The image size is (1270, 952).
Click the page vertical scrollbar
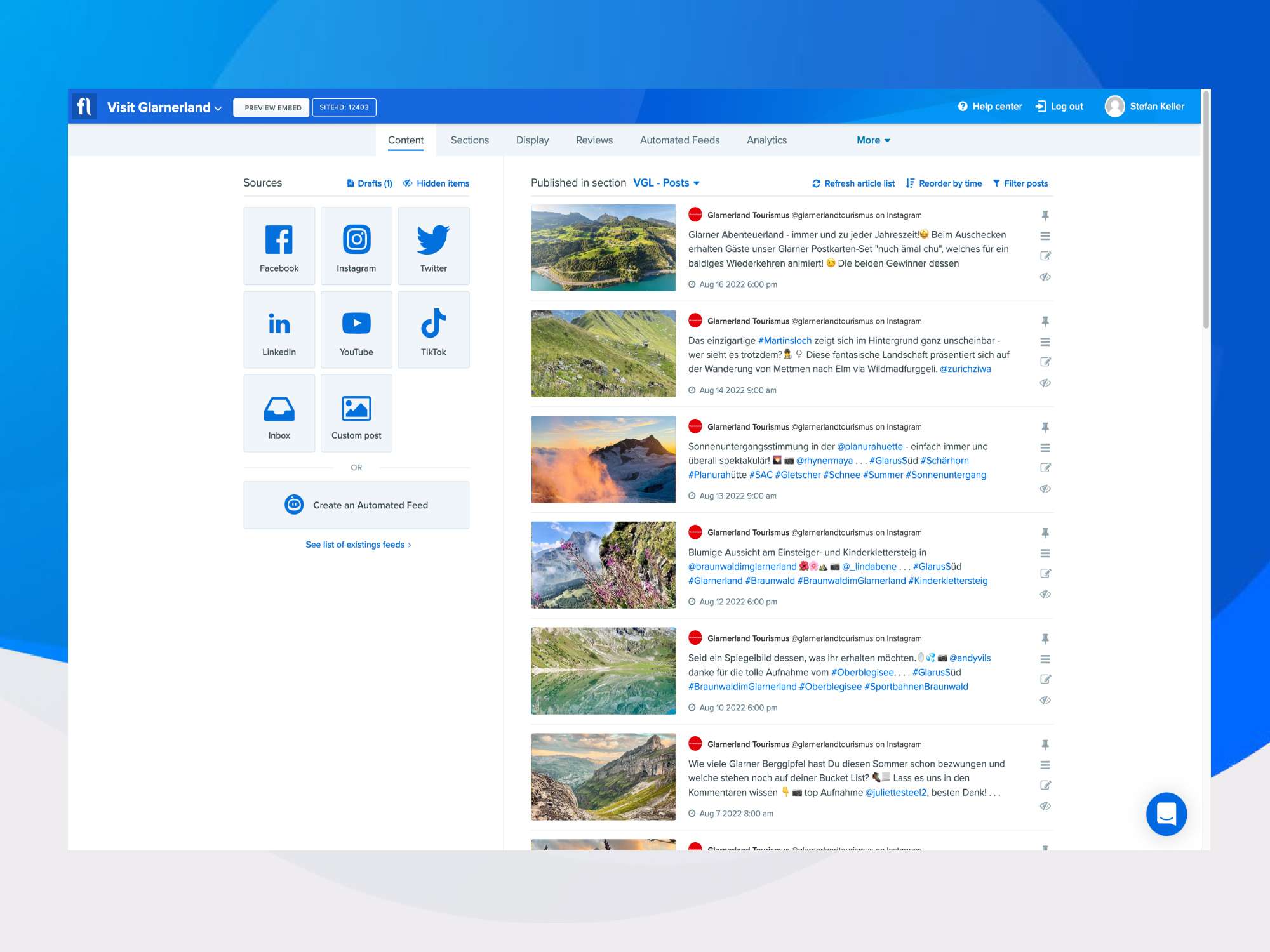click(x=1205, y=209)
